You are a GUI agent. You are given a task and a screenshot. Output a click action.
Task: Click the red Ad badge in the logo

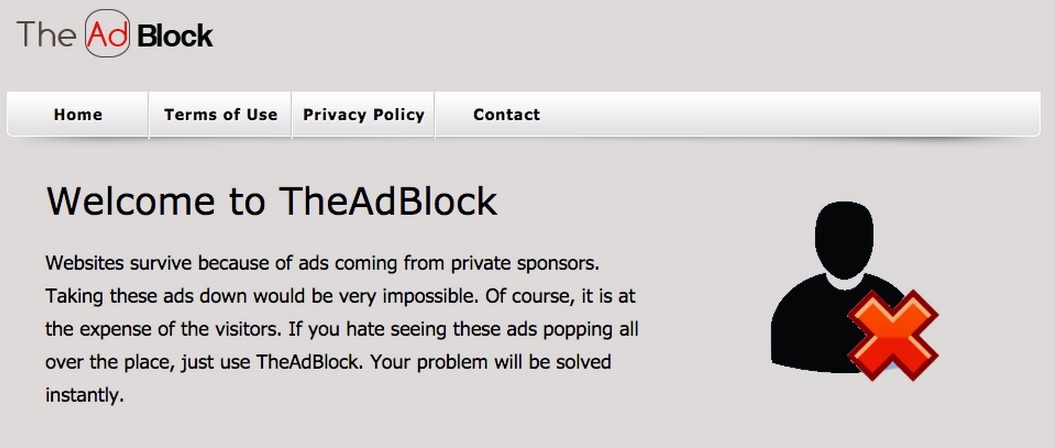tap(108, 34)
